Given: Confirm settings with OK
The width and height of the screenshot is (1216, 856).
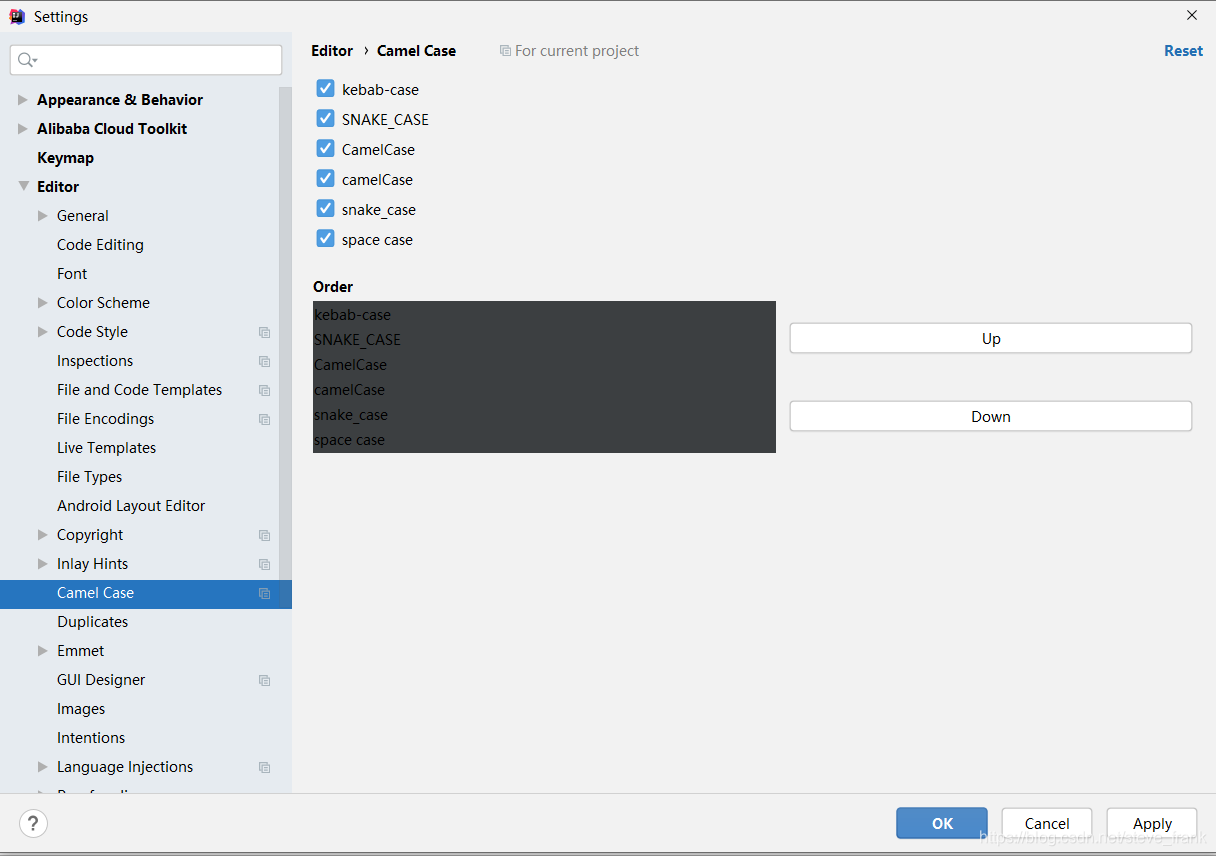Looking at the screenshot, I should (x=942, y=823).
